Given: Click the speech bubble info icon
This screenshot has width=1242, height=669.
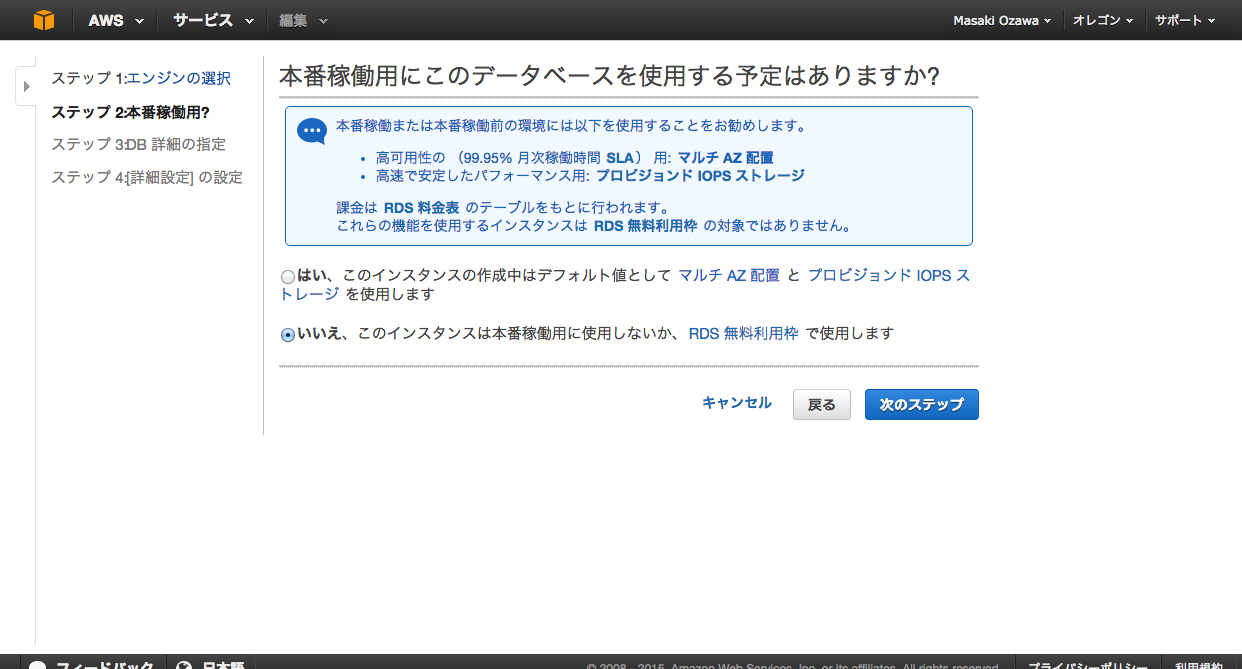Looking at the screenshot, I should click(312, 131).
